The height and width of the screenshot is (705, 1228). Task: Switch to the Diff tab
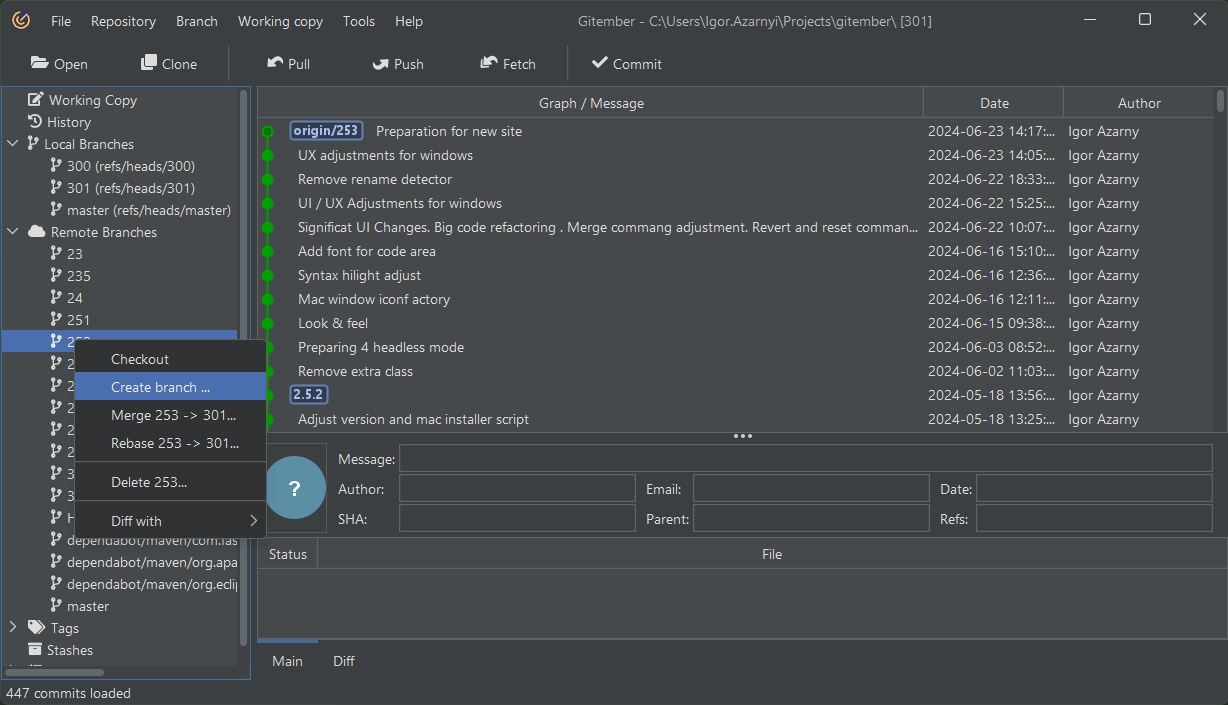[x=344, y=661]
